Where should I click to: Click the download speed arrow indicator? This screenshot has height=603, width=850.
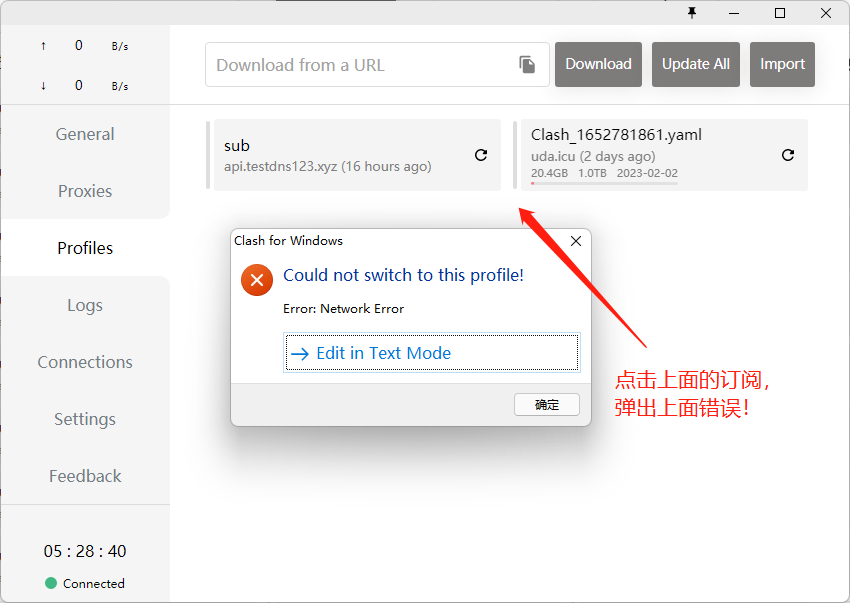43,86
